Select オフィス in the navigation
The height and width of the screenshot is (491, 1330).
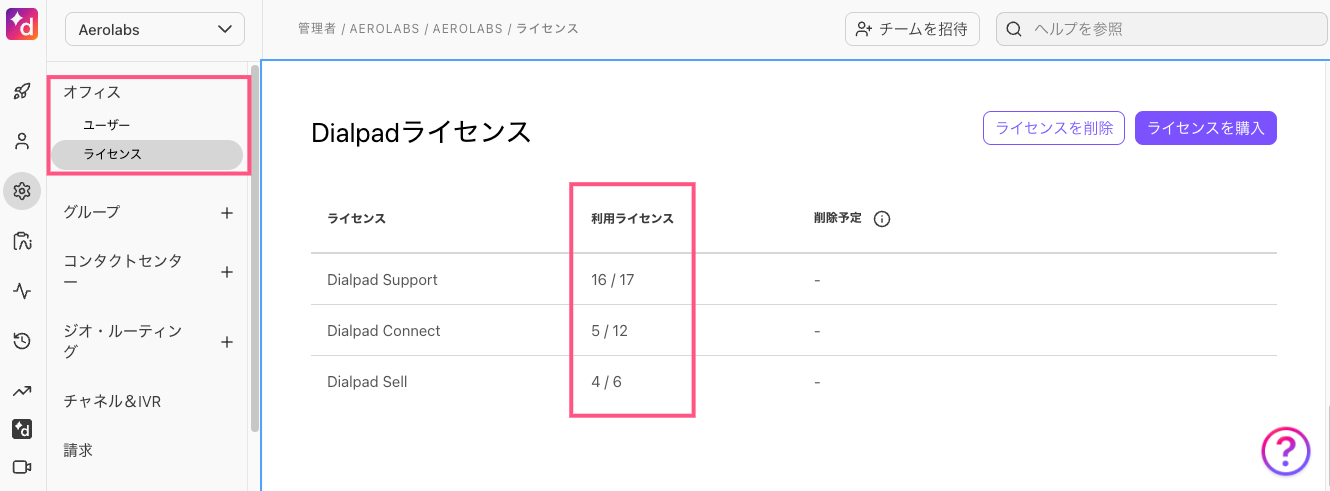[92, 92]
